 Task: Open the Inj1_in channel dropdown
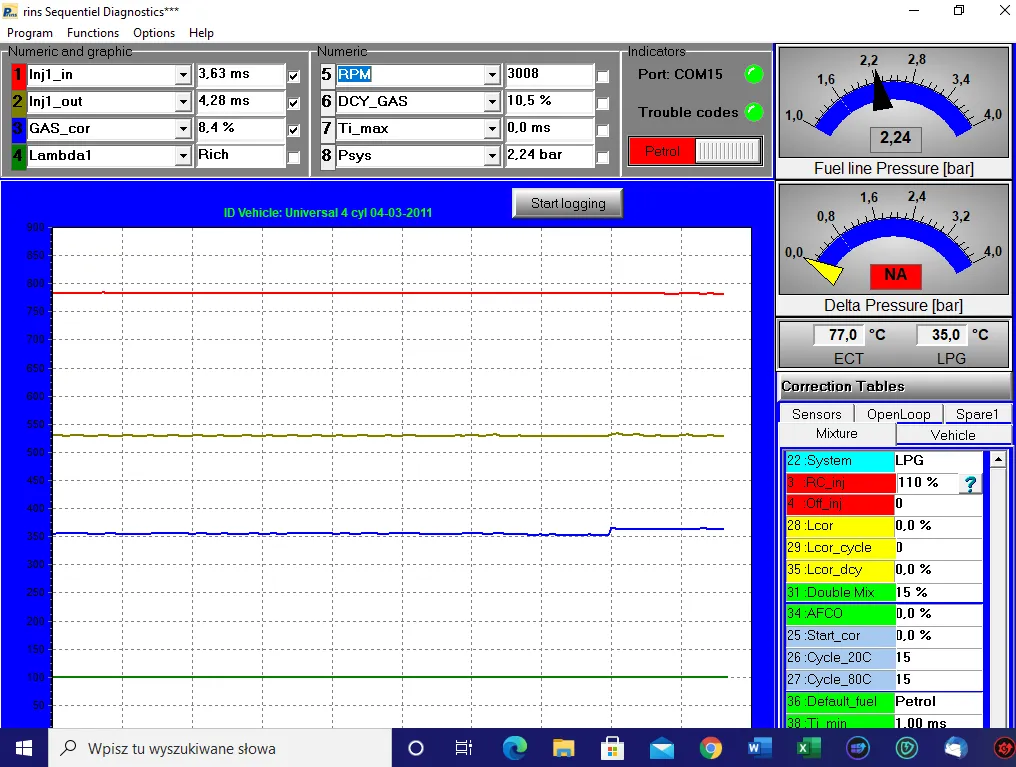[183, 75]
